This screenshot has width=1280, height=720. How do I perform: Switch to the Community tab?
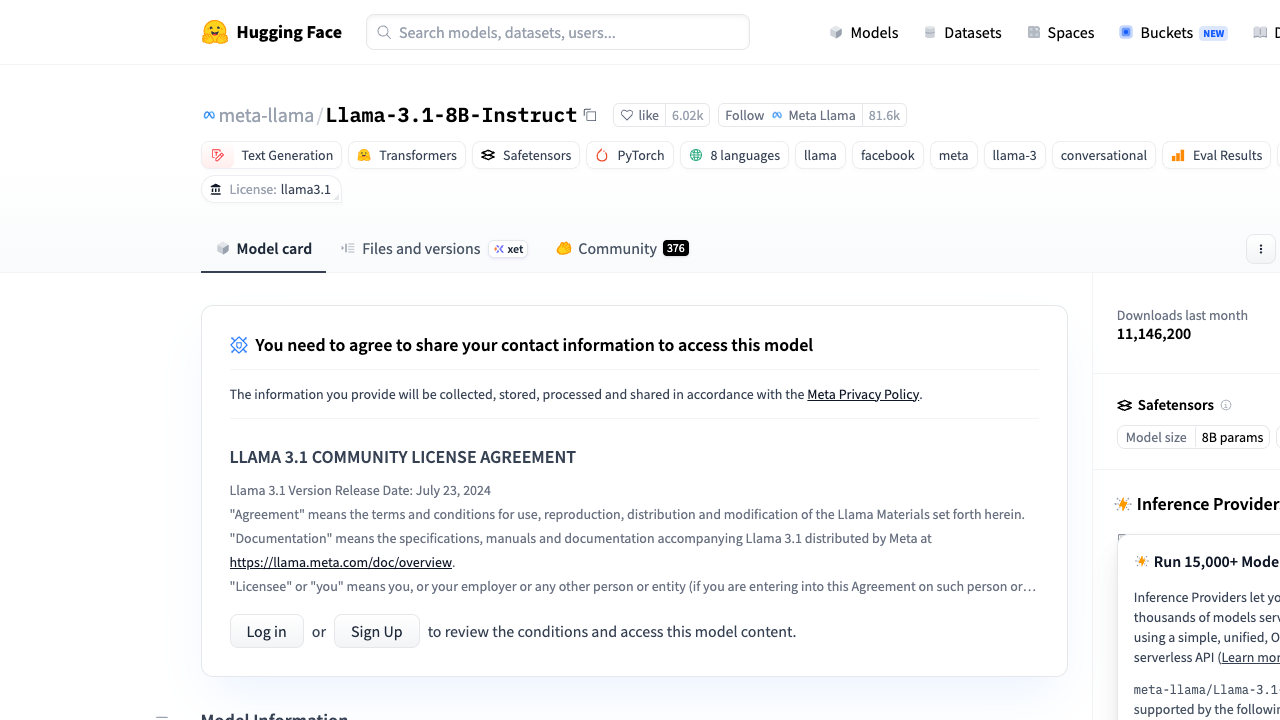click(622, 249)
